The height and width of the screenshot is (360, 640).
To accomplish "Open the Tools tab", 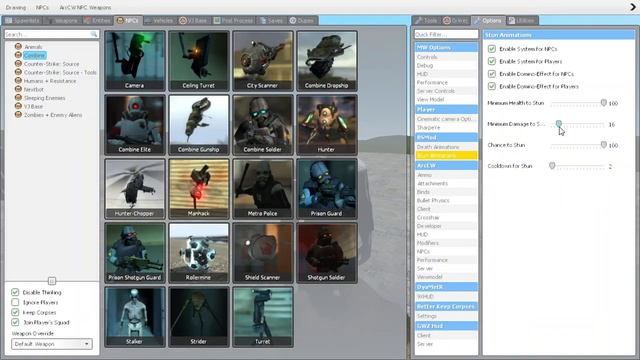I will click(426, 20).
